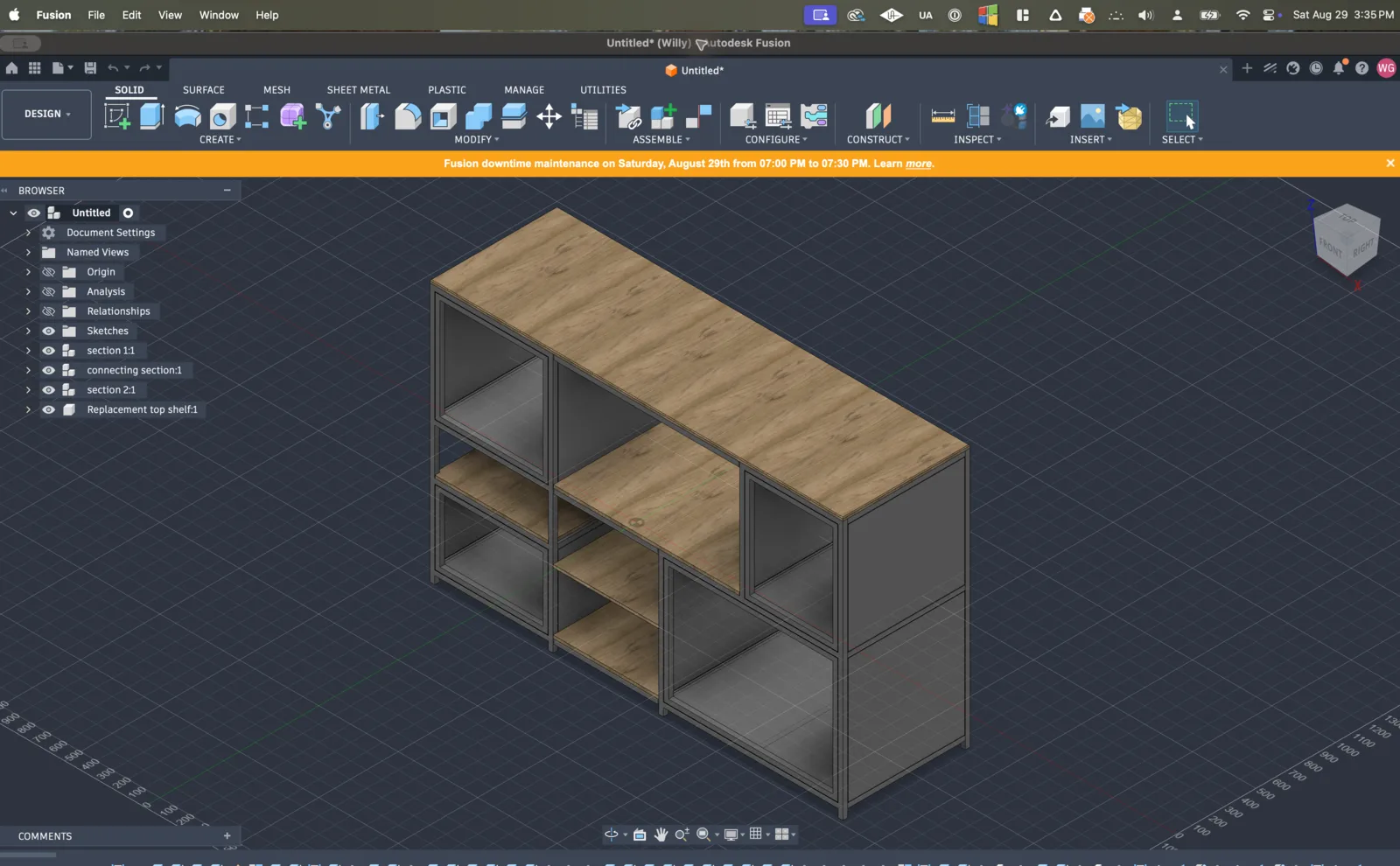This screenshot has height=866, width=1400.
Task: Select the Press Pull tool
Action: (372, 116)
